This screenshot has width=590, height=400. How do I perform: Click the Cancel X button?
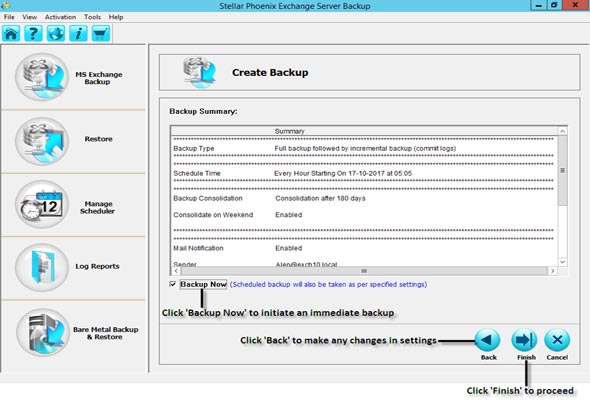point(557,340)
